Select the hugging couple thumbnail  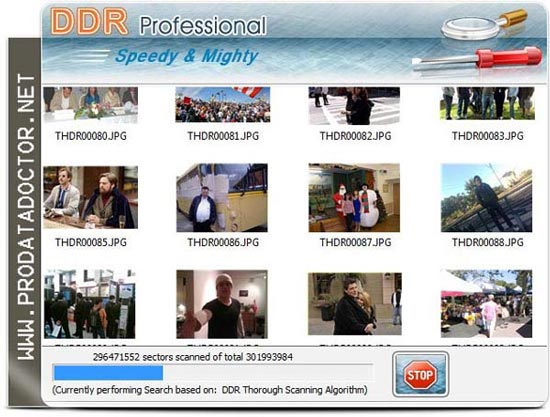(355, 304)
